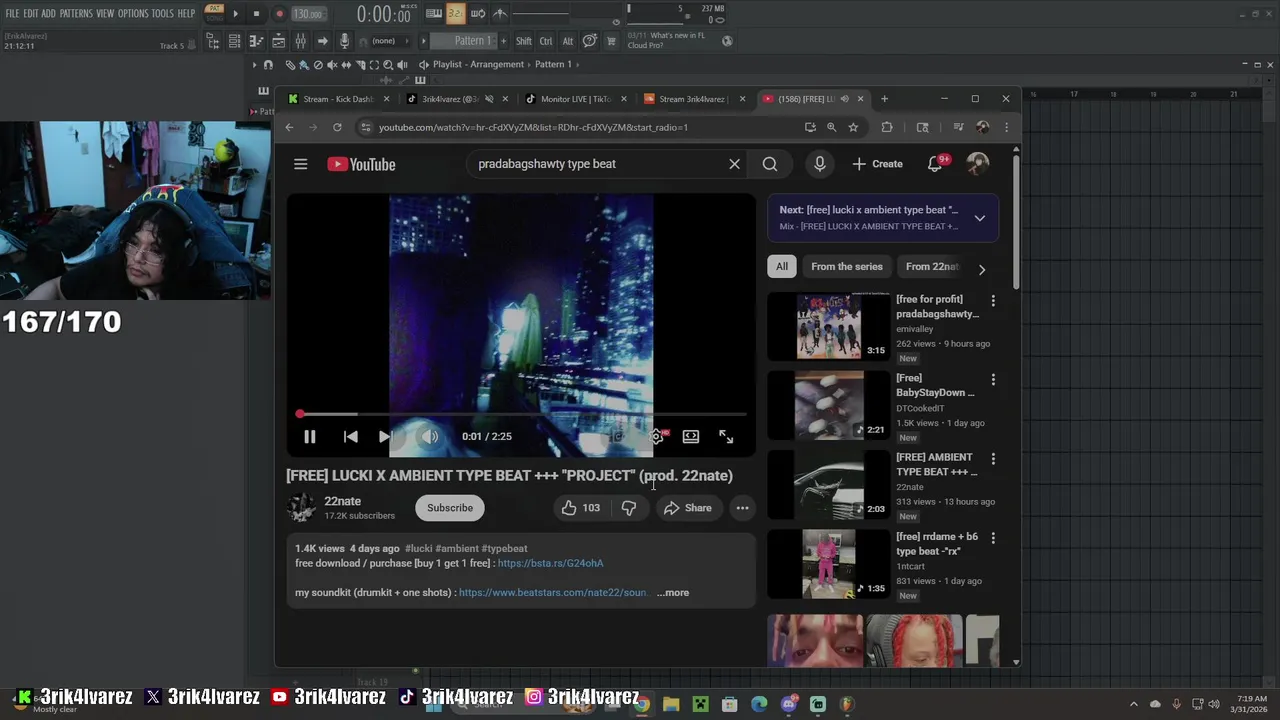The height and width of the screenshot is (720, 1280).
Task: Subscribe to the 22nate channel
Action: pyautogui.click(x=450, y=508)
